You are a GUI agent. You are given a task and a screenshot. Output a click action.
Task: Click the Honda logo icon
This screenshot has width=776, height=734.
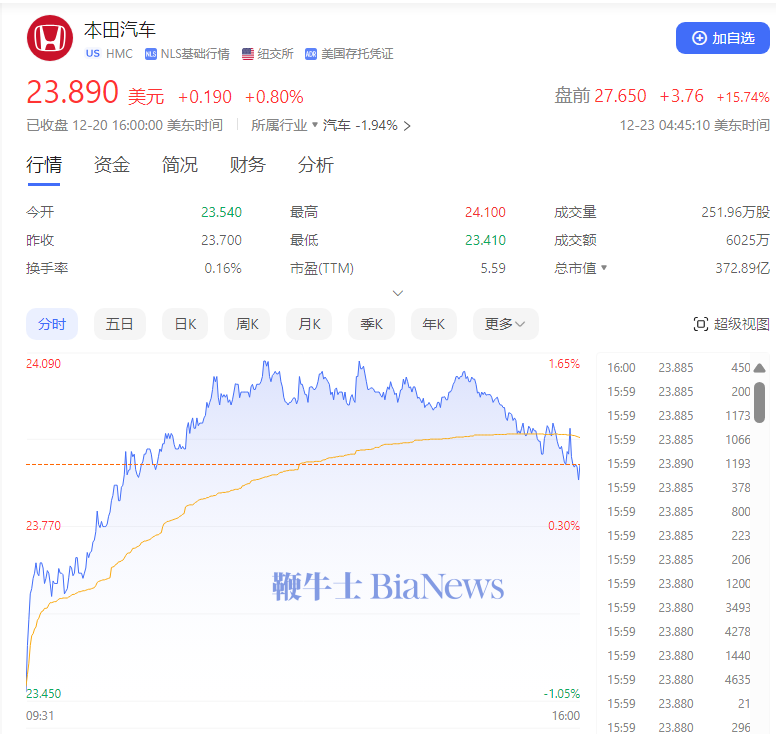tap(49, 38)
